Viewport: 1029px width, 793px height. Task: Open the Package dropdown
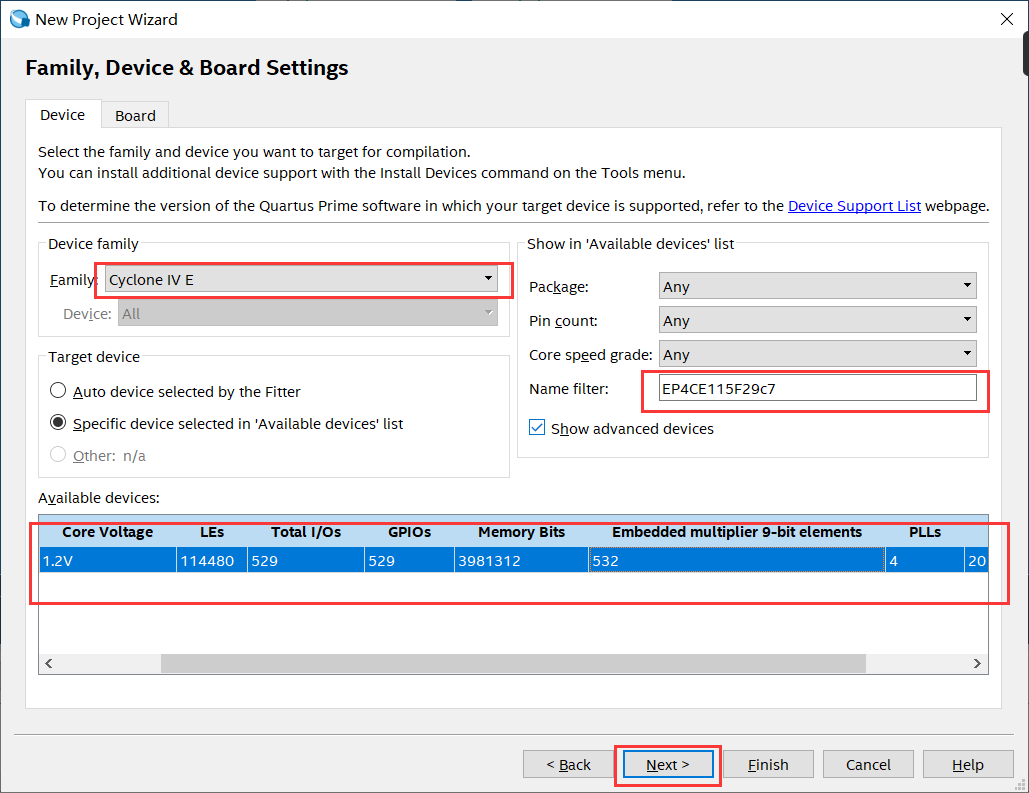(818, 286)
